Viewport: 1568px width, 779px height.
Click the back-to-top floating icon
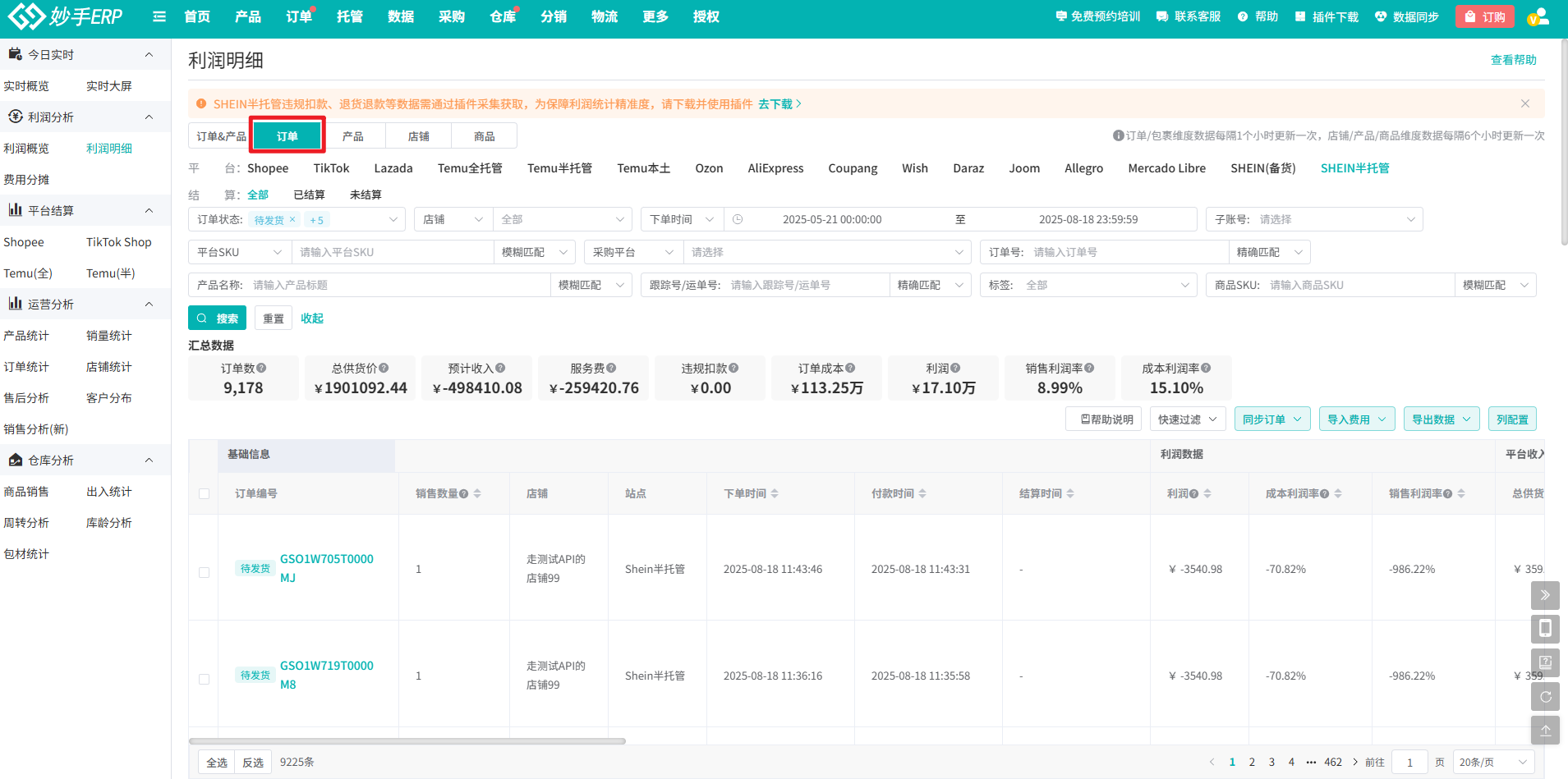pyautogui.click(x=1545, y=730)
